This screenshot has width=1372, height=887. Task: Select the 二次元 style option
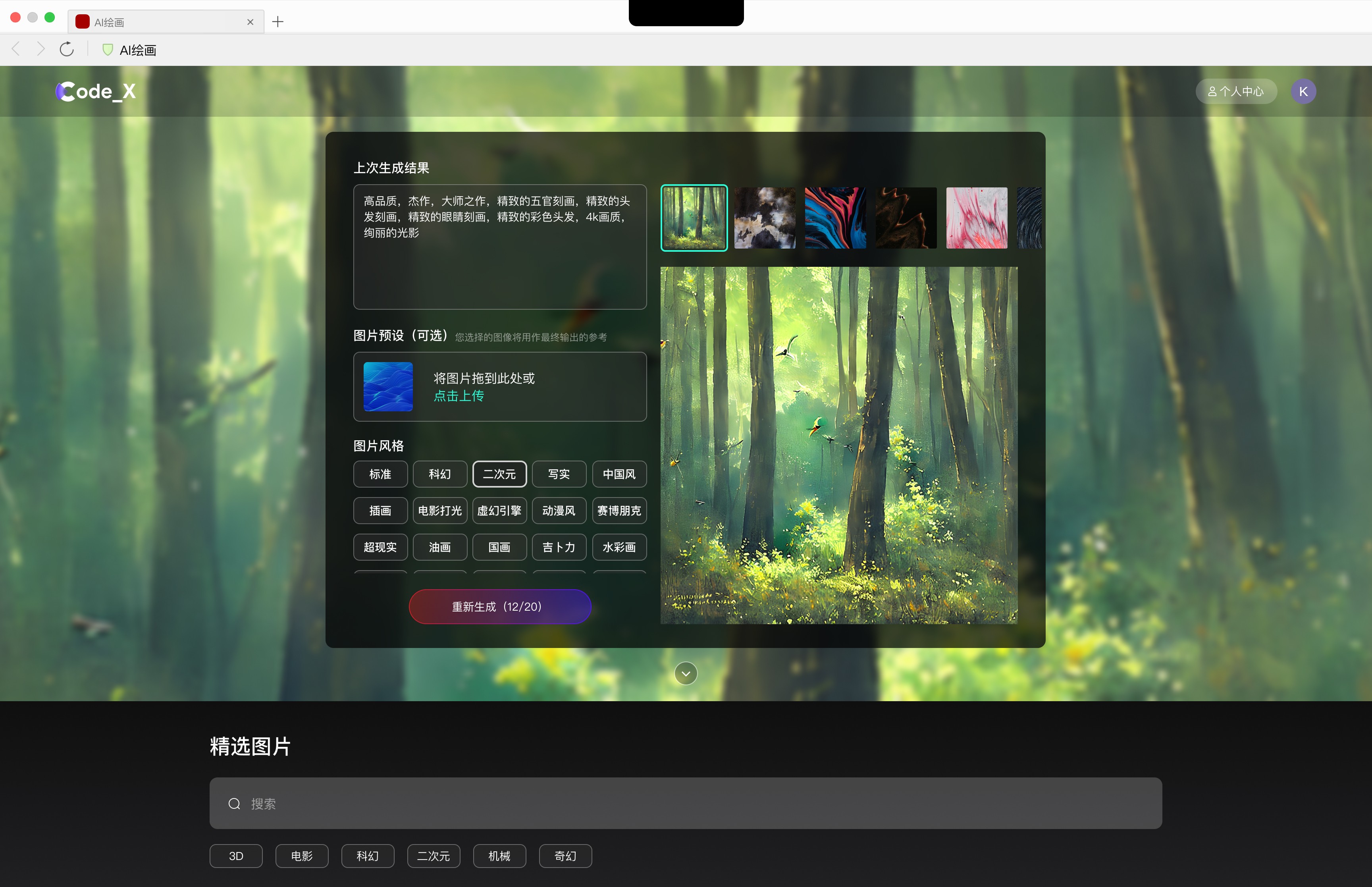coord(499,474)
